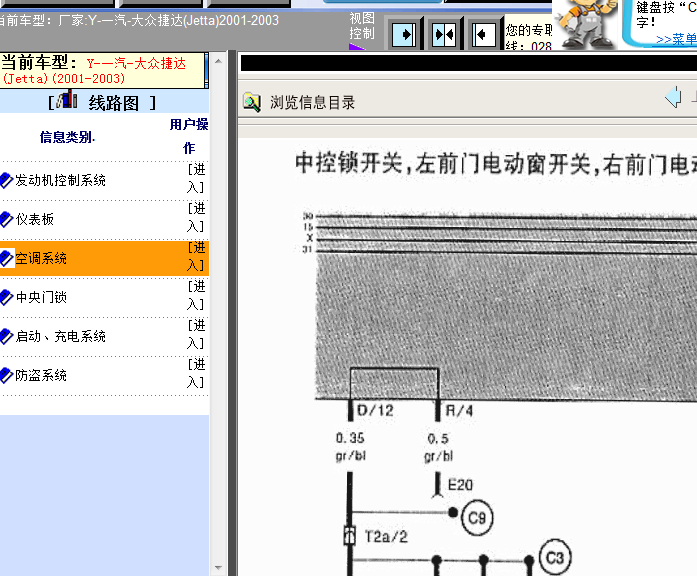This screenshot has height=576, width=697.
Task: Open the 仪表板 category
Action: [35, 219]
